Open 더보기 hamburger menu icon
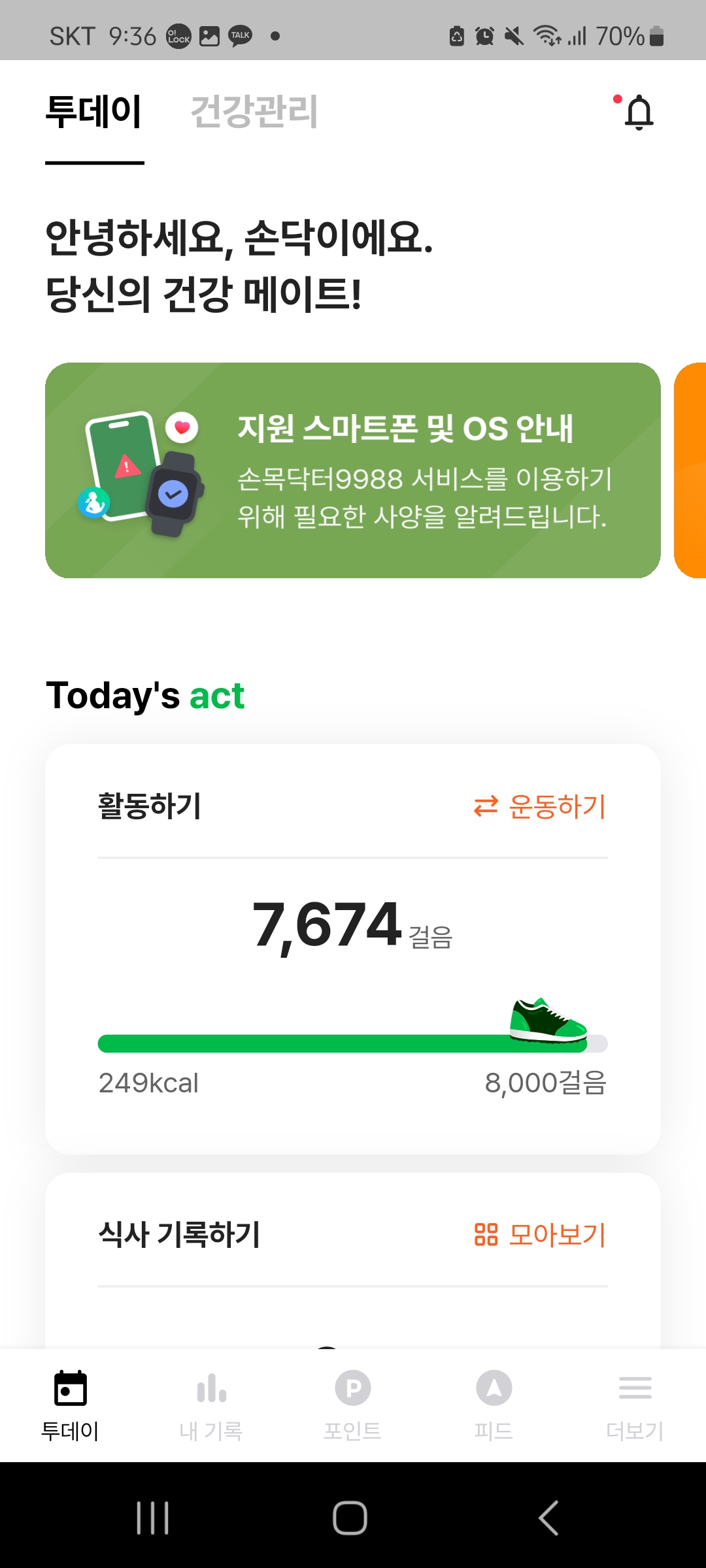The width and height of the screenshot is (706, 1568). [635, 1388]
